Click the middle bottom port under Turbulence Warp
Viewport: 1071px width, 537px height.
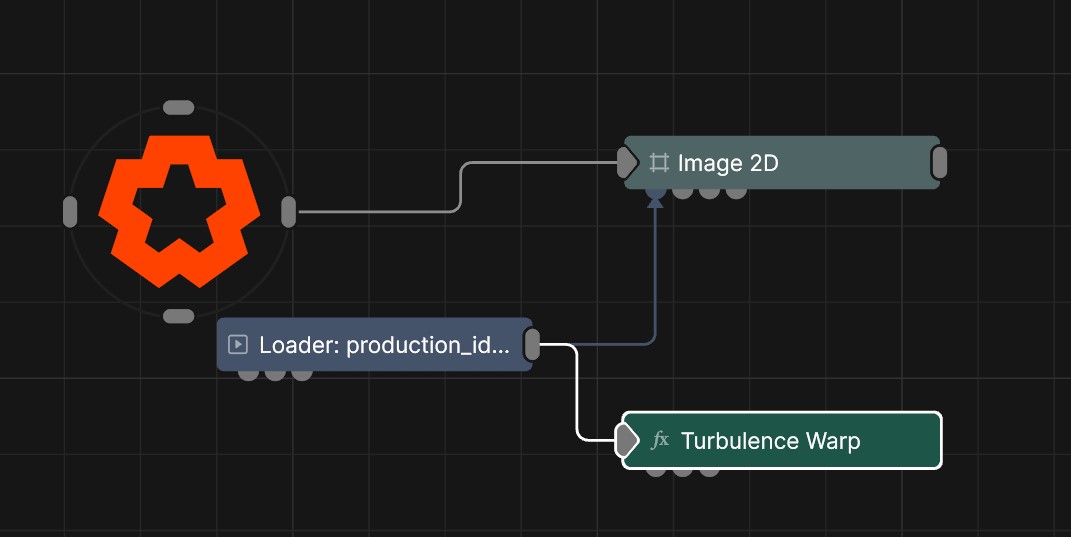682,471
